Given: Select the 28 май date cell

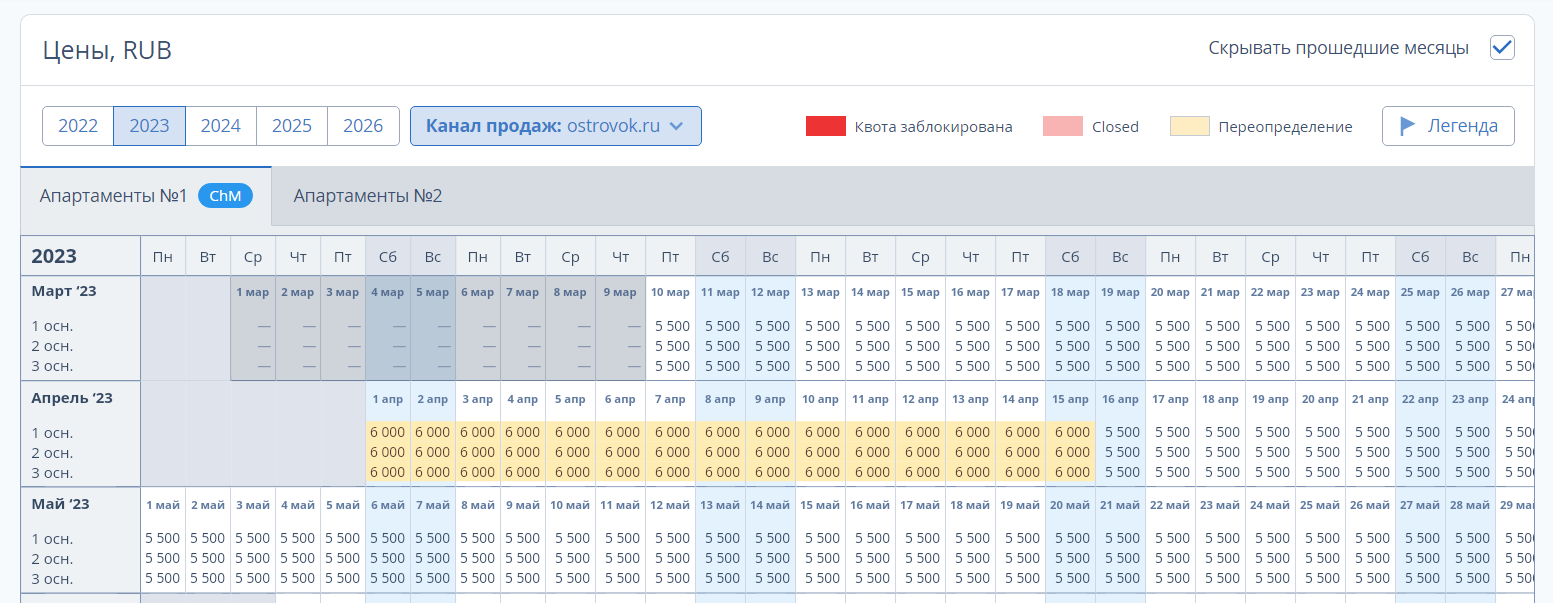Looking at the screenshot, I should (x=1471, y=504).
